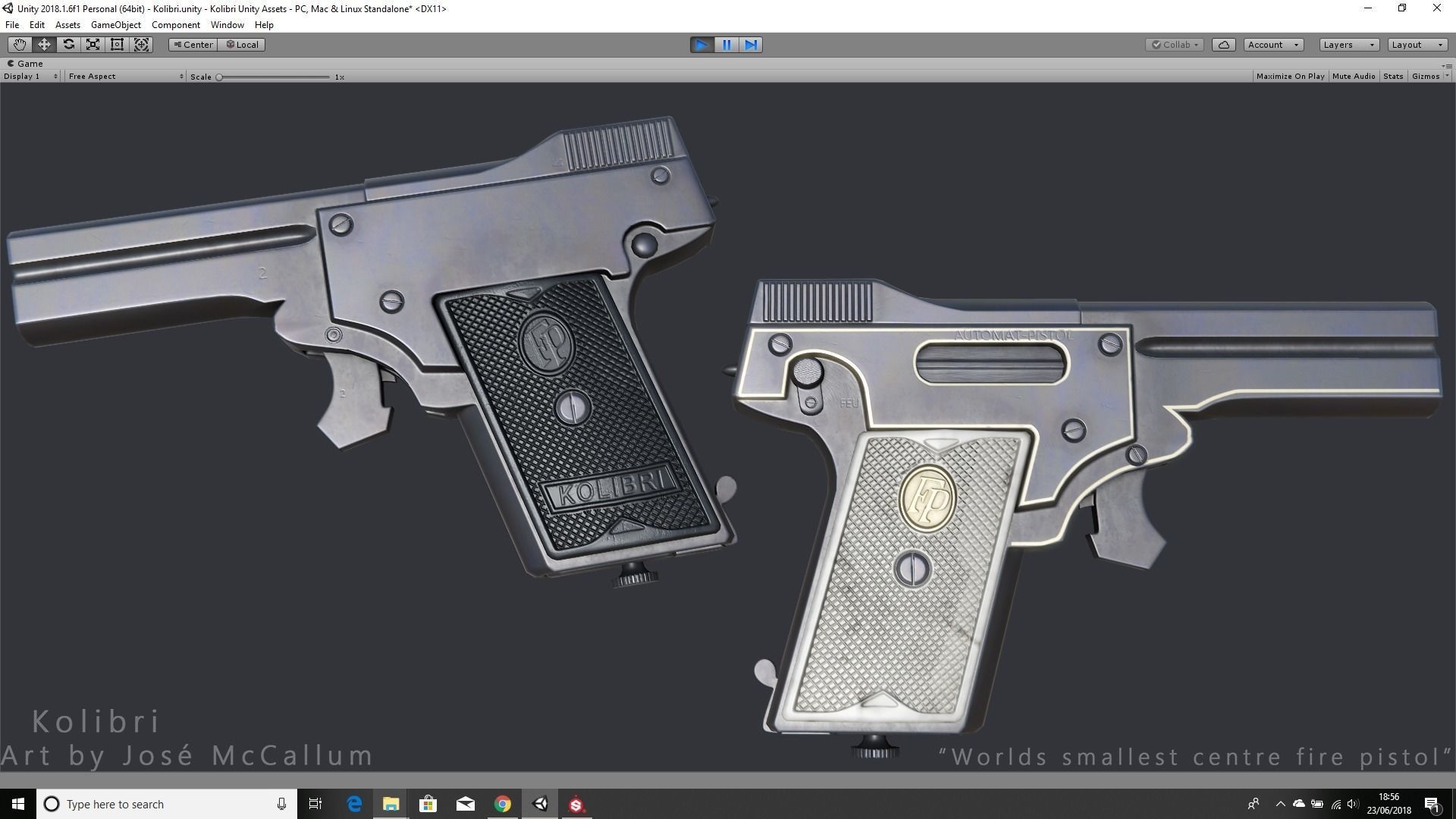Image resolution: width=1456 pixels, height=819 pixels.
Task: Open the Account dropdown
Action: (1273, 45)
